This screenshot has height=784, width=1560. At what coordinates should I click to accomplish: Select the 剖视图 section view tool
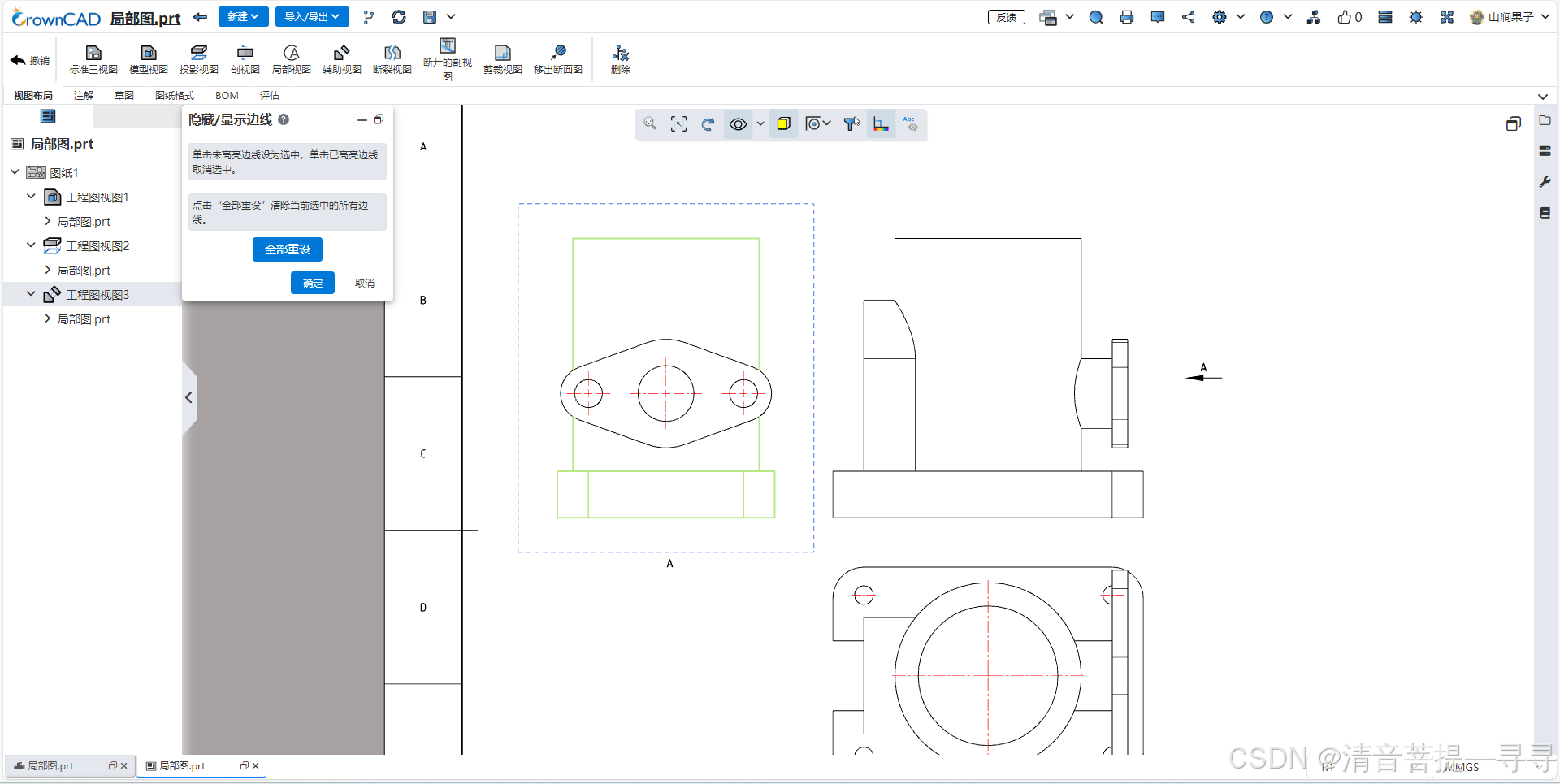[x=245, y=60]
